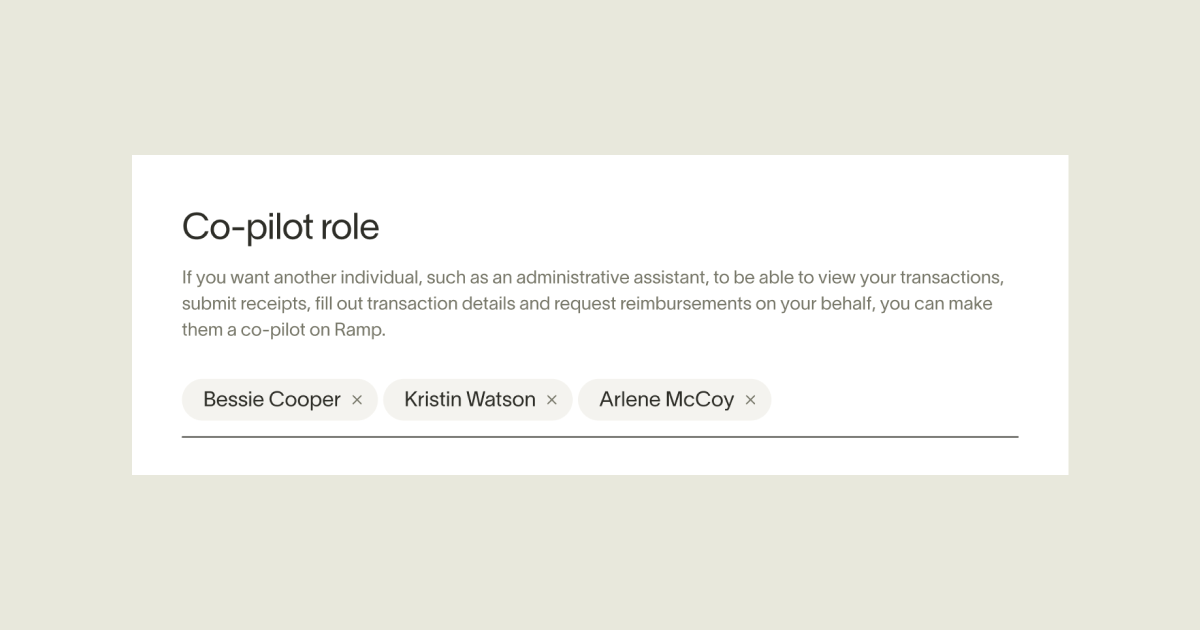
Task: Remove Bessie Cooper using the x icon
Action: pos(357,400)
